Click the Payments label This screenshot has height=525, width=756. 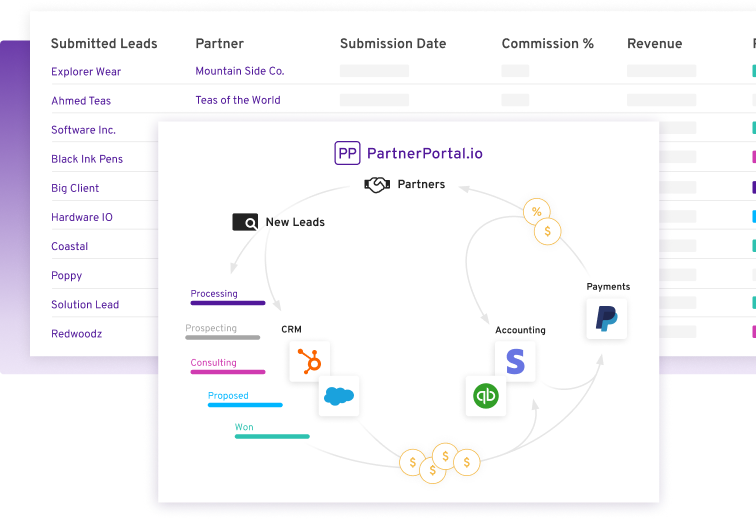608,287
